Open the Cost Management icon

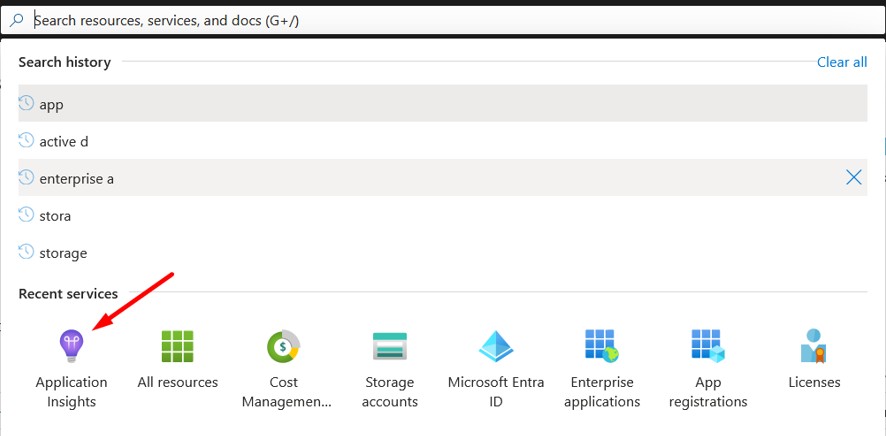coord(284,346)
